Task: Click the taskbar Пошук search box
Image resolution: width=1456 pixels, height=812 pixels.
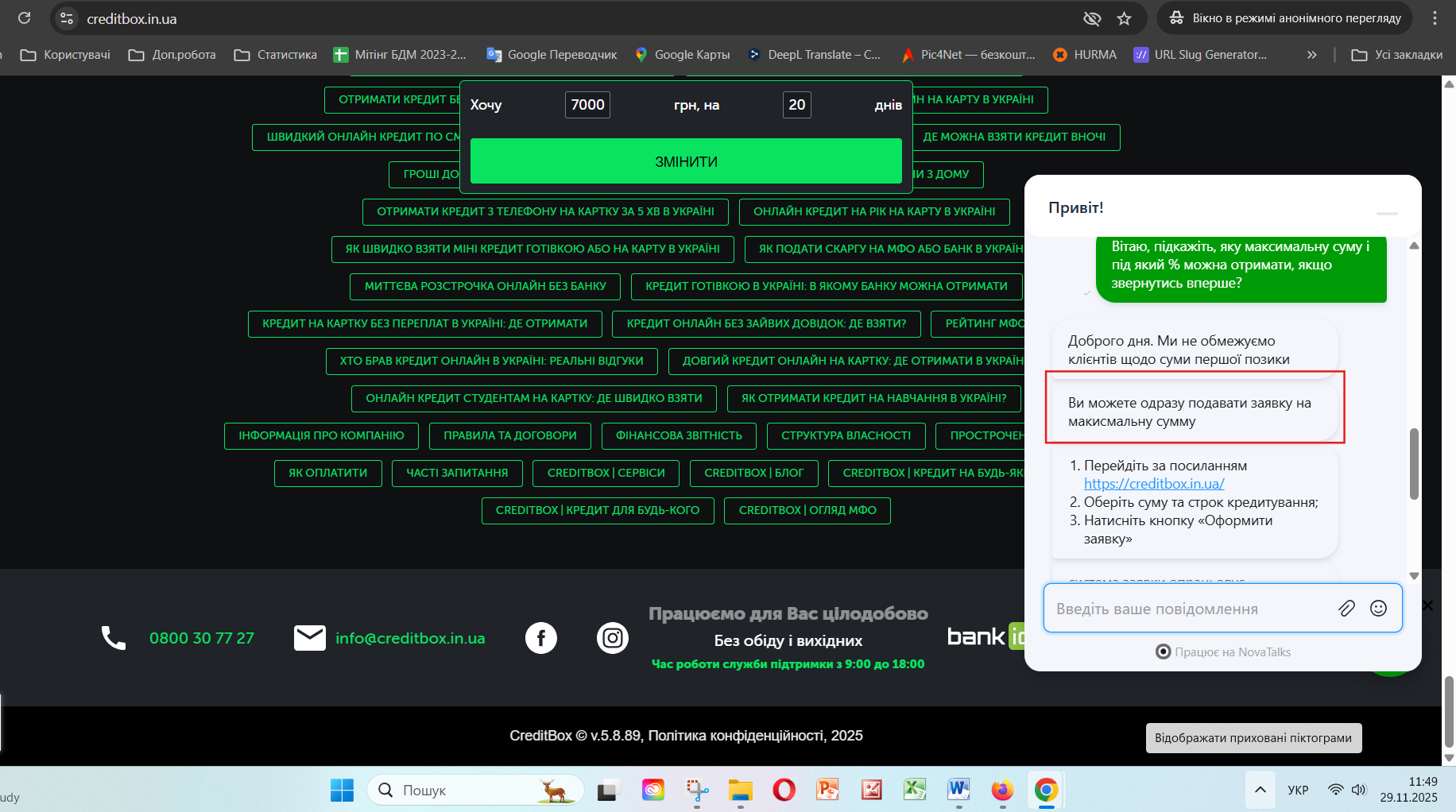Action: tap(475, 790)
